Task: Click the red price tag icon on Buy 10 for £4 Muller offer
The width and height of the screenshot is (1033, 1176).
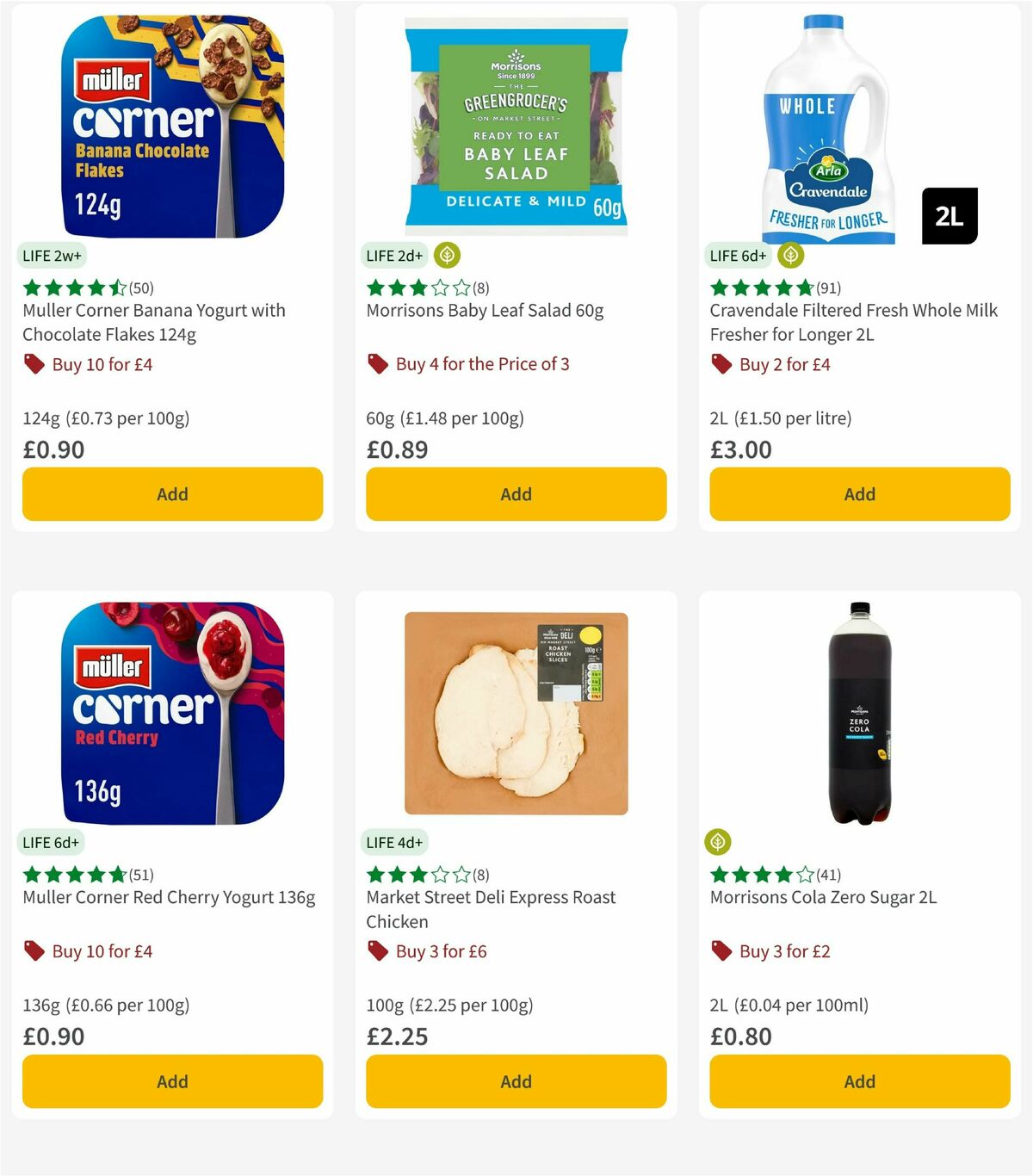Action: click(x=34, y=364)
